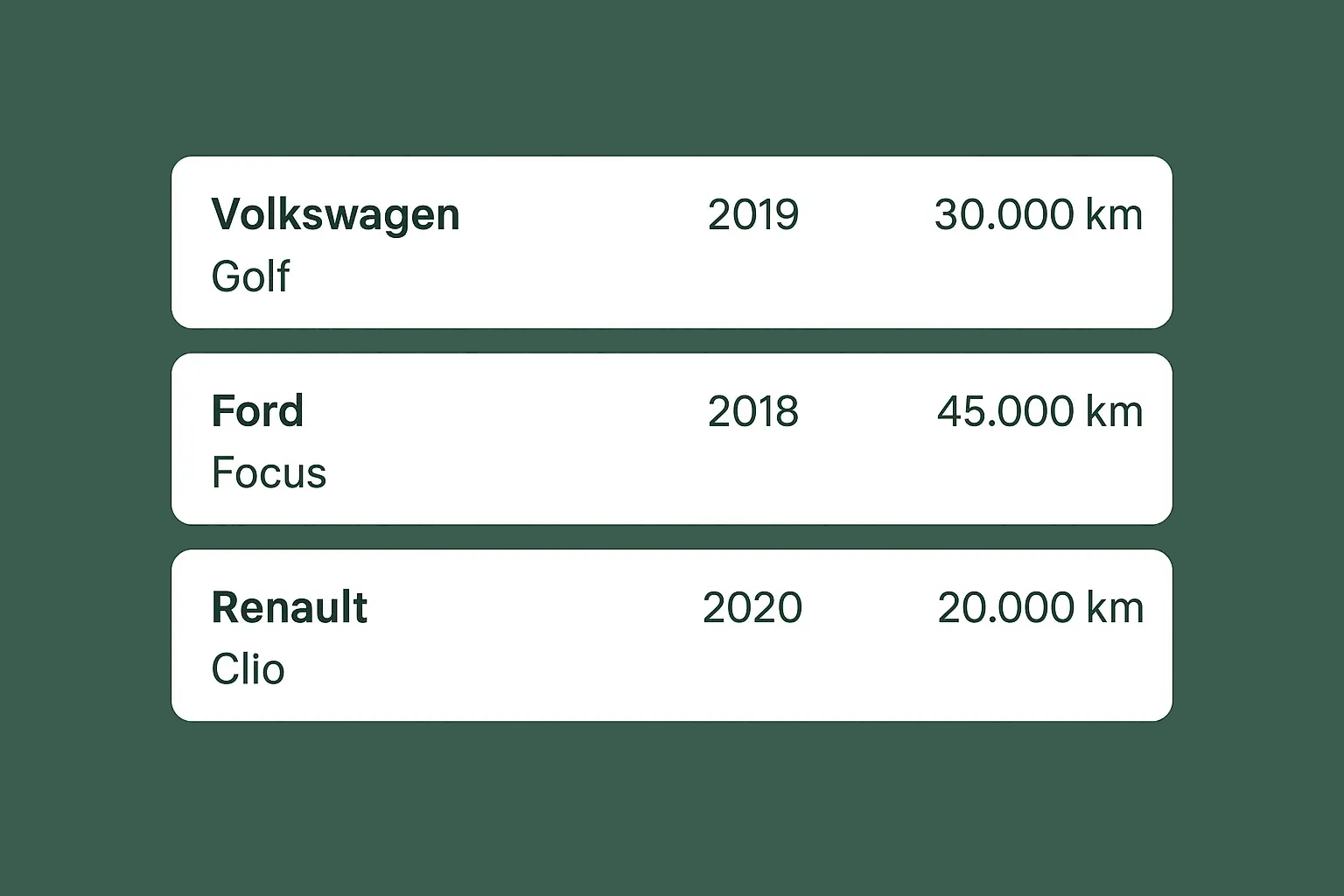Click the Ford brand name

click(257, 411)
